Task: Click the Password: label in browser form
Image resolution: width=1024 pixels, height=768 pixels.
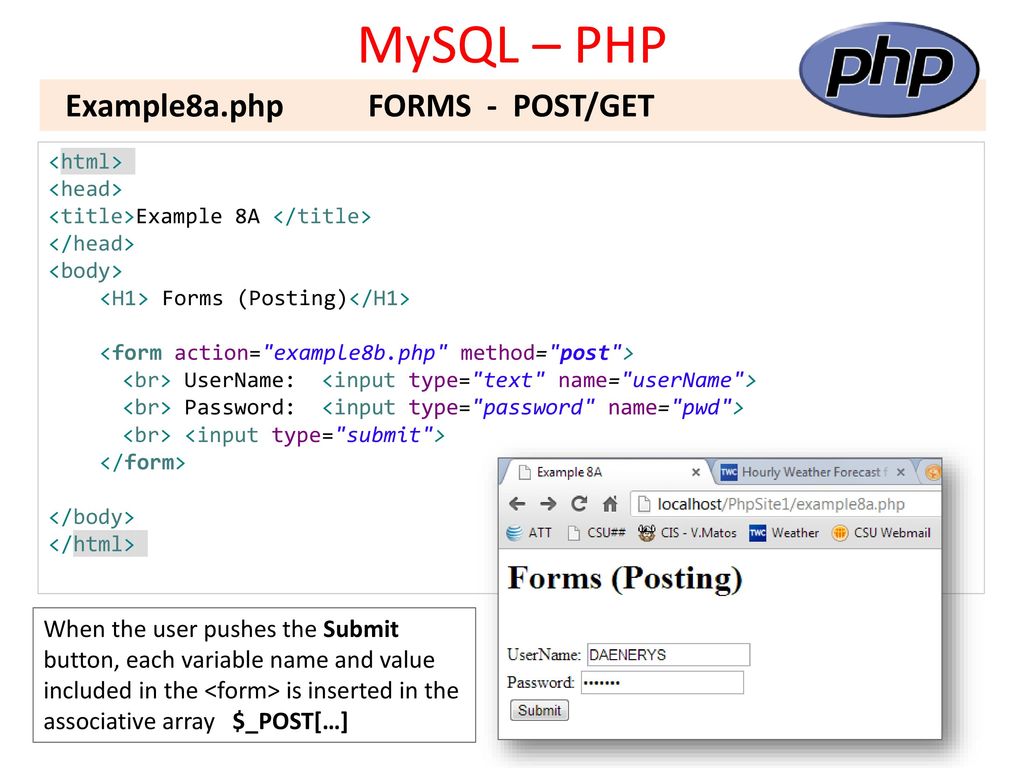Action: coord(541,682)
